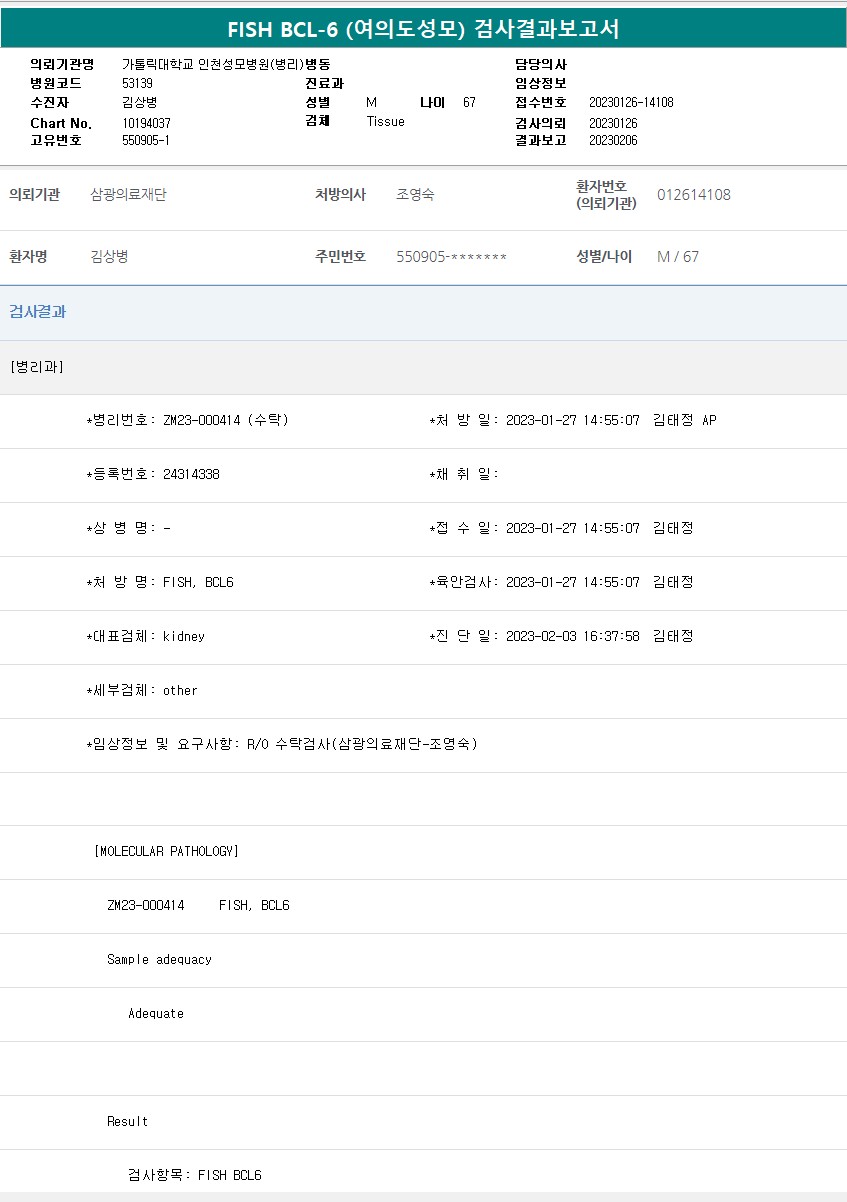Viewport: 847px width, 1202px height.
Task: Click the Adequate sample adequacy result
Action: [156, 1013]
